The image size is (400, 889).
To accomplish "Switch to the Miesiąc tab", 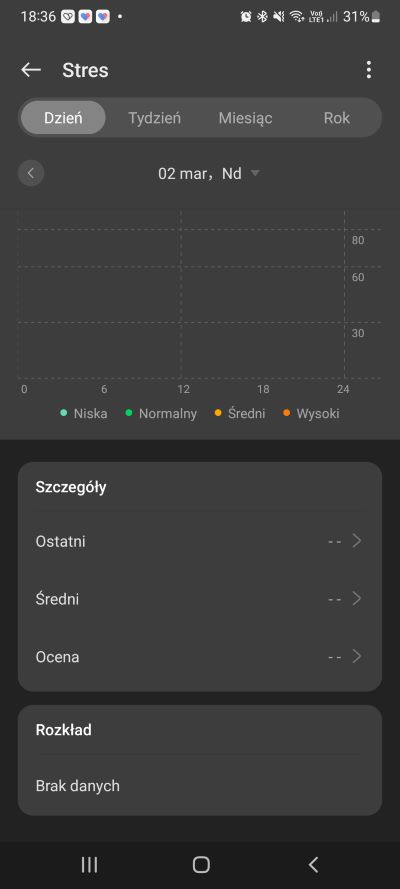I will [245, 118].
